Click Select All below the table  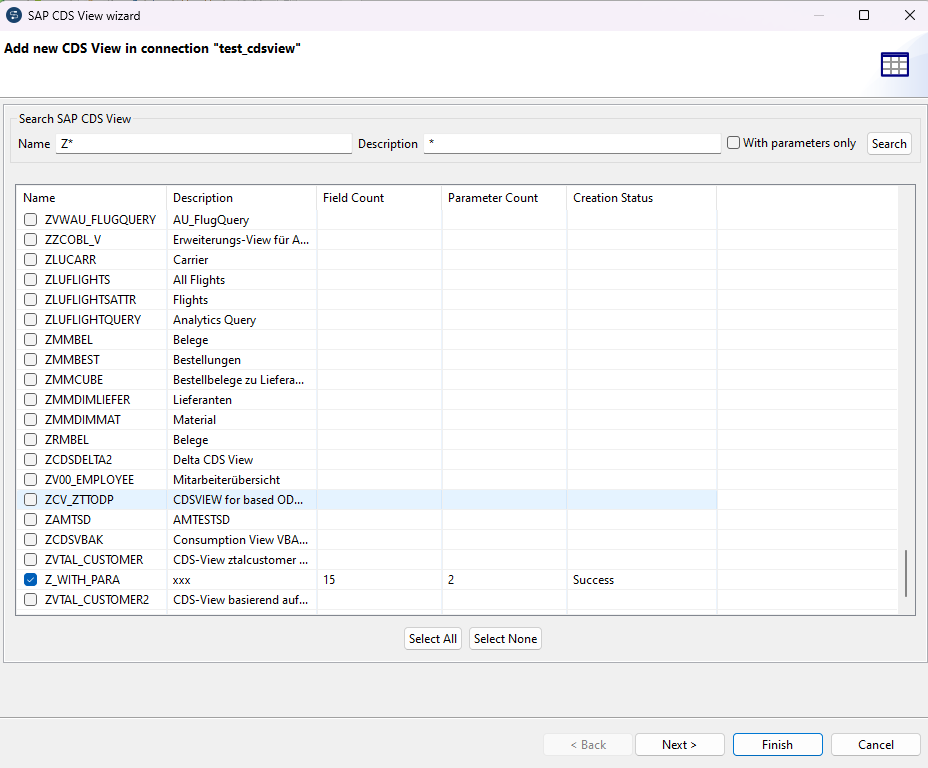point(432,638)
